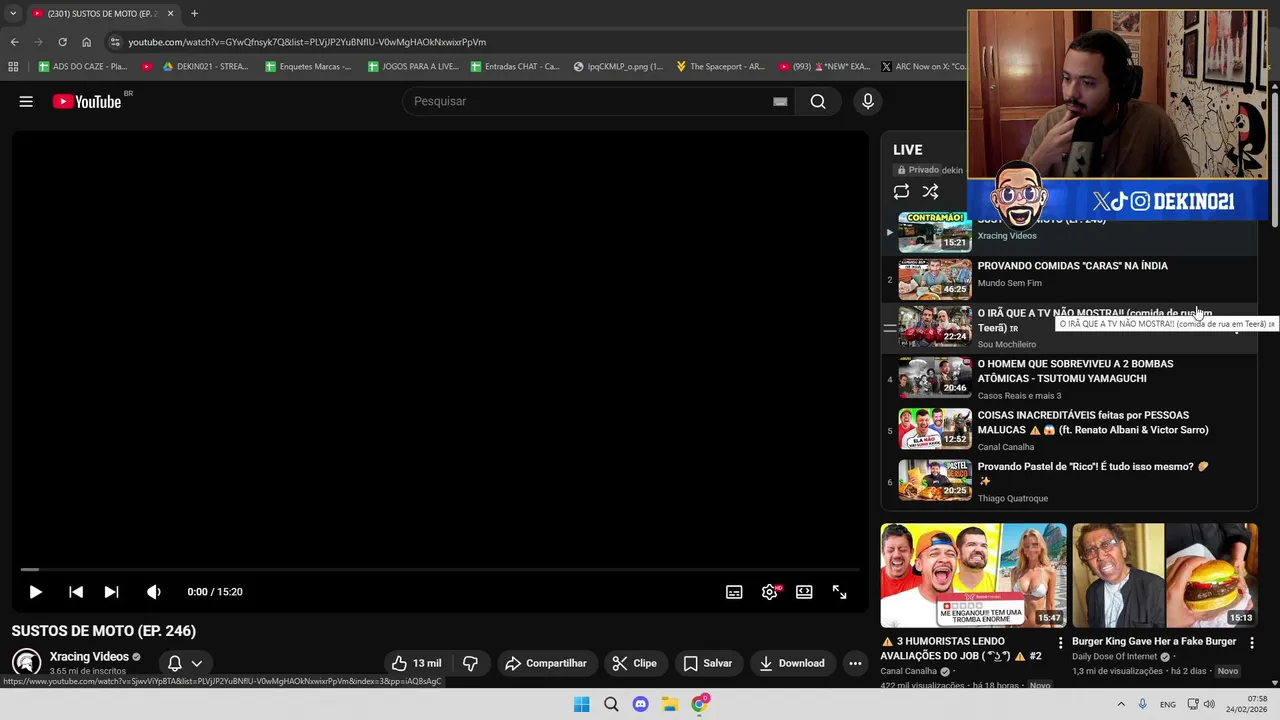Open O HOMEM QUE SOBREVIVEU A 2 BOMBAS video
Image resolution: width=1280 pixels, height=720 pixels.
pos(1075,371)
